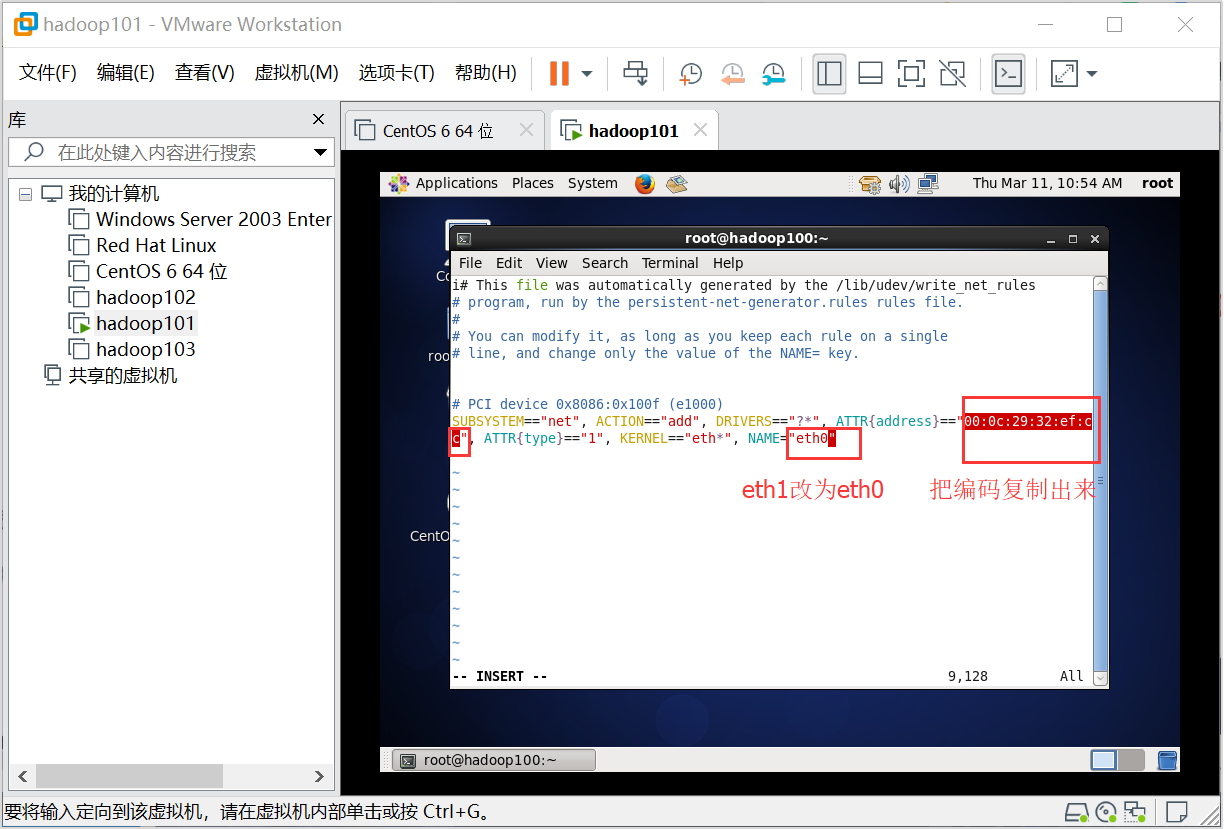Click the orange Suspend pause button
This screenshot has height=829, width=1224.
(559, 73)
